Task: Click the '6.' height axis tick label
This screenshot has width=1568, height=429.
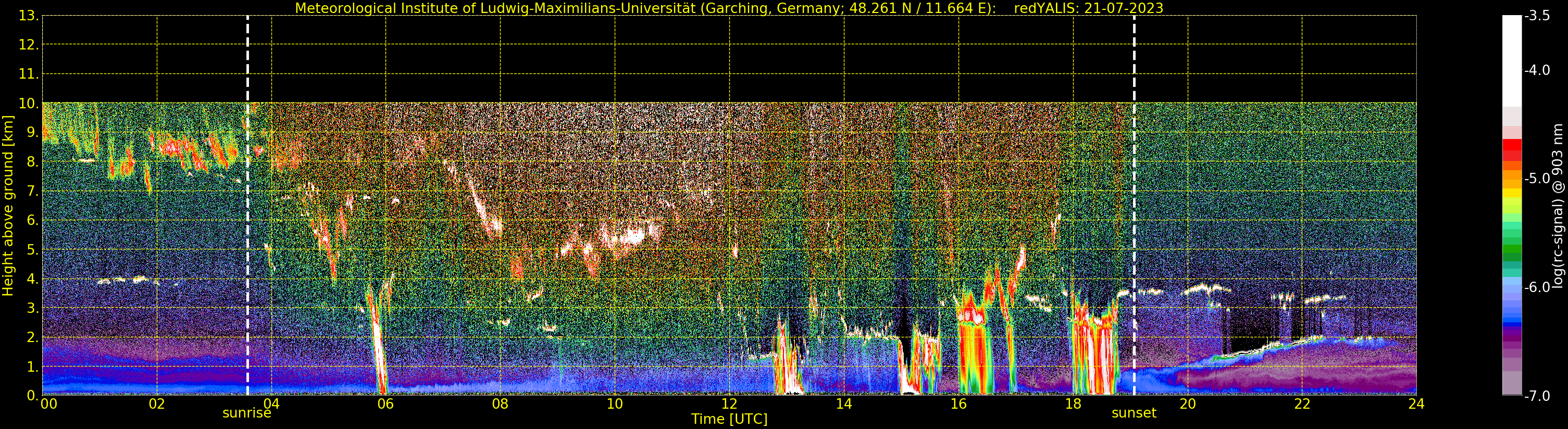Action: pos(33,220)
